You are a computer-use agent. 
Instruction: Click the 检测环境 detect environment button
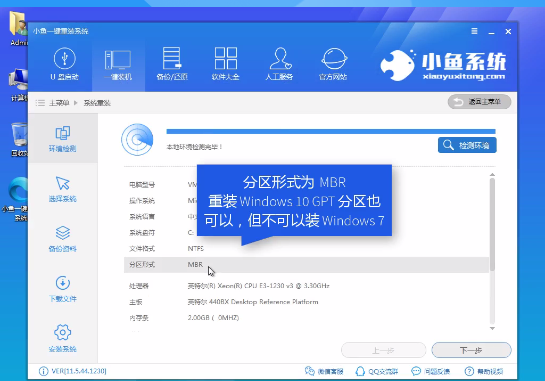pos(467,145)
